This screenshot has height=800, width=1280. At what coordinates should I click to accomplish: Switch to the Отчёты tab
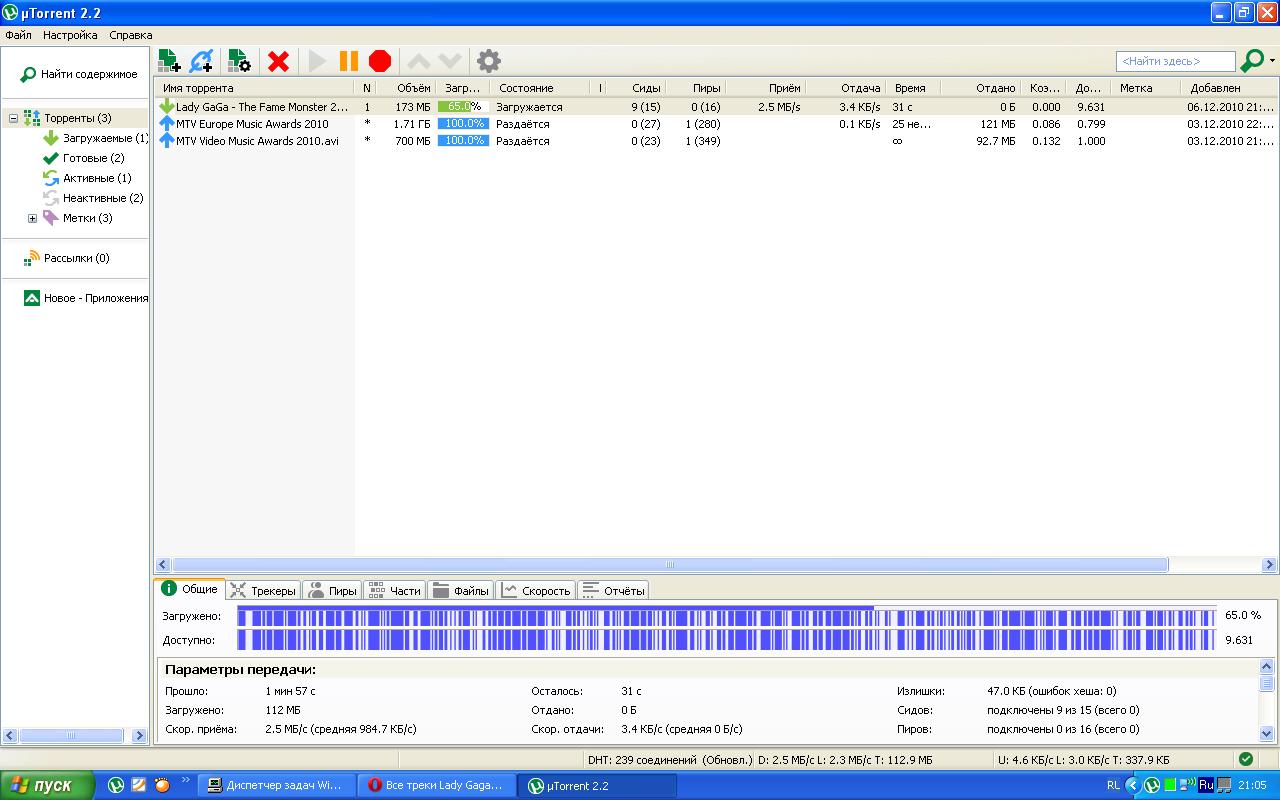pos(613,591)
